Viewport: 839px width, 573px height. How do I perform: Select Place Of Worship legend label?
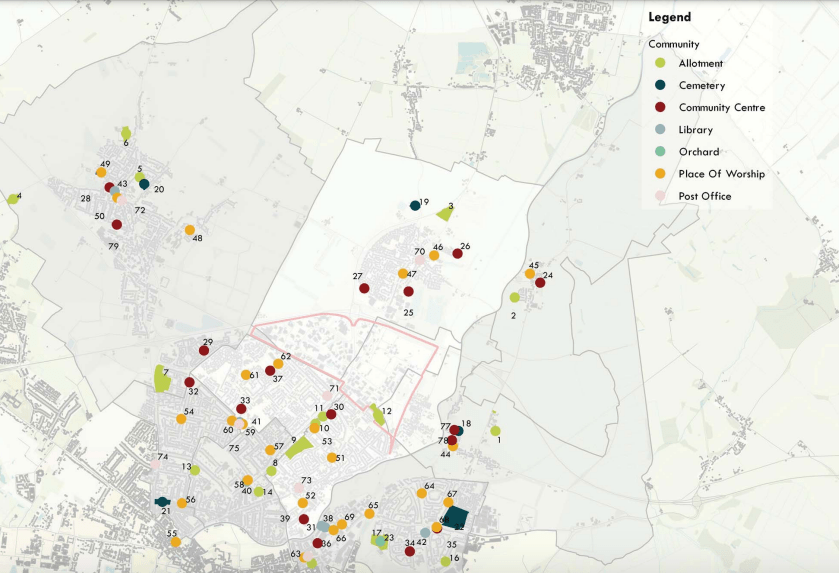click(x=721, y=174)
